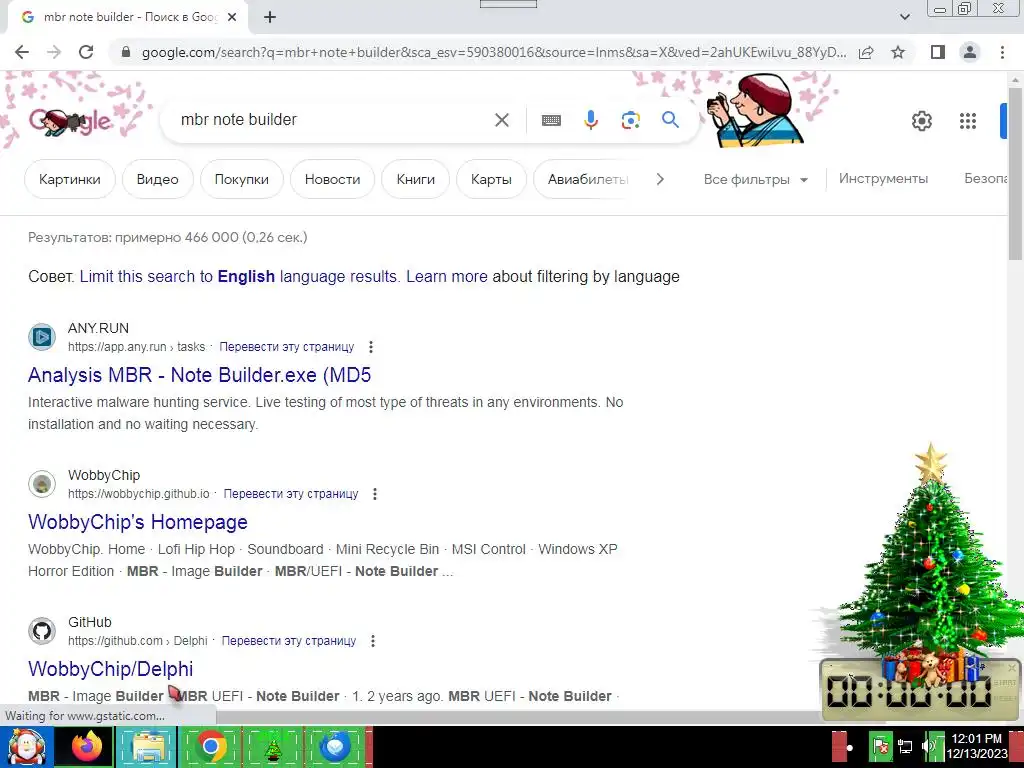Switch to the Видео filter
Viewport: 1024px width, 768px height.
click(x=157, y=179)
